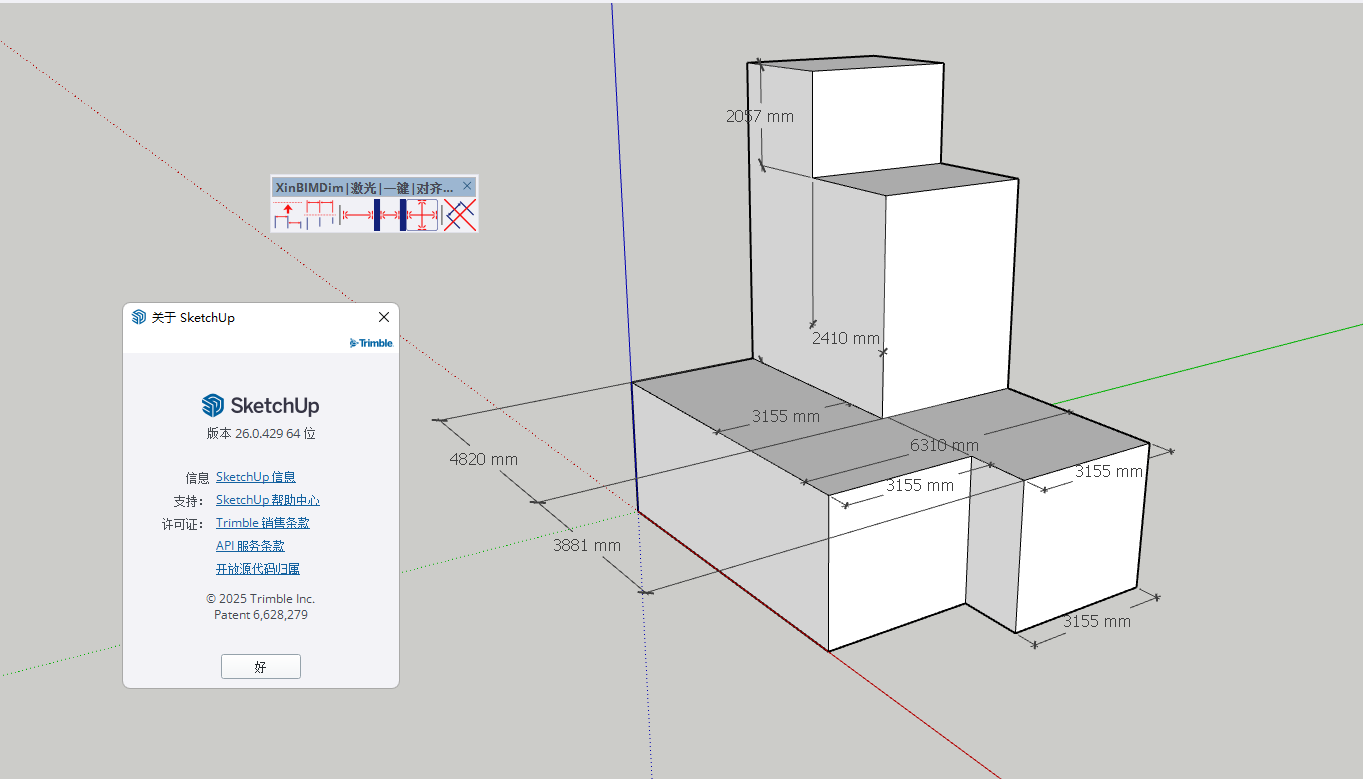1363x779 pixels.
Task: Close the 关于 SketchUp dialog
Action: (x=384, y=317)
